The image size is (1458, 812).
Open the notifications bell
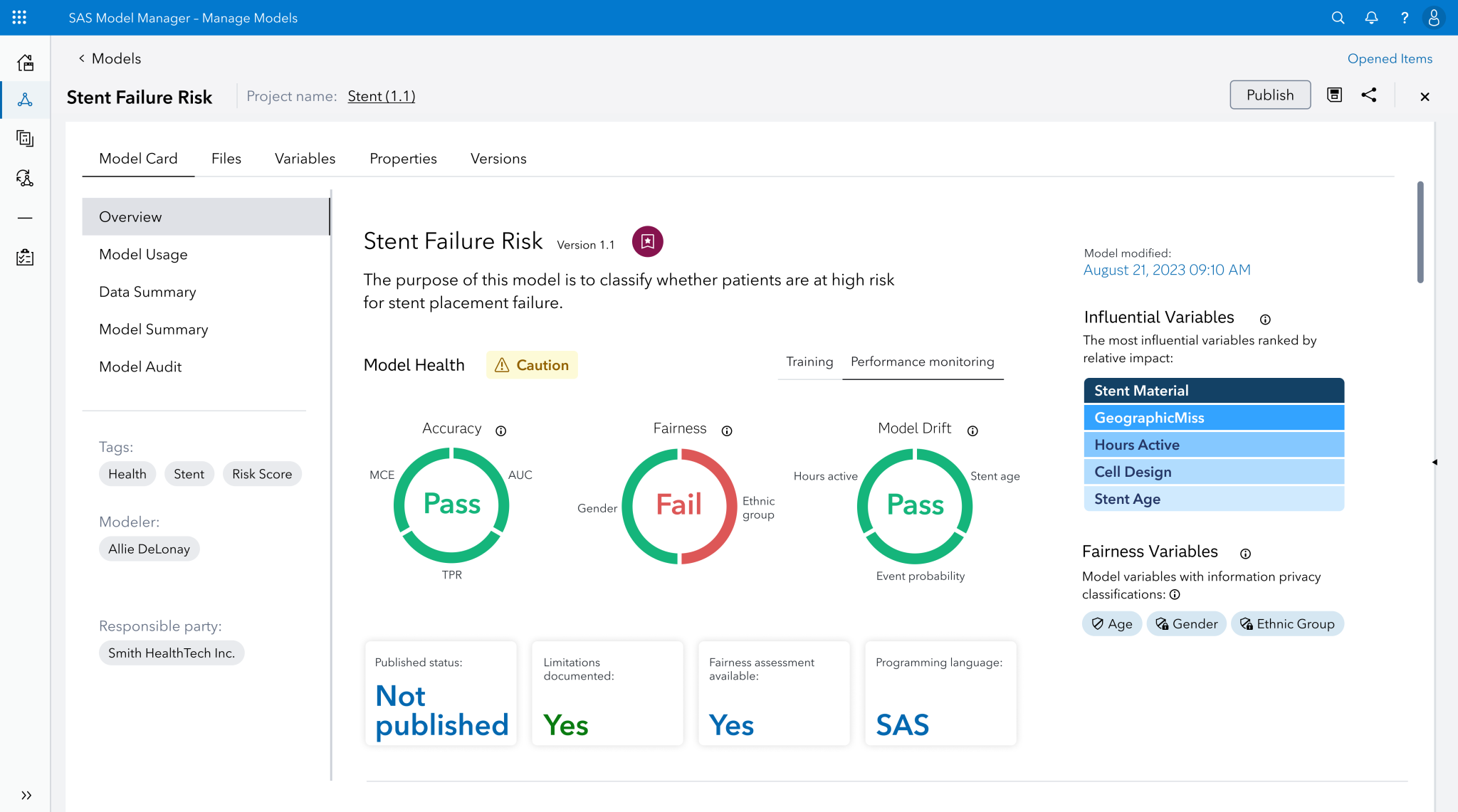[1370, 17]
